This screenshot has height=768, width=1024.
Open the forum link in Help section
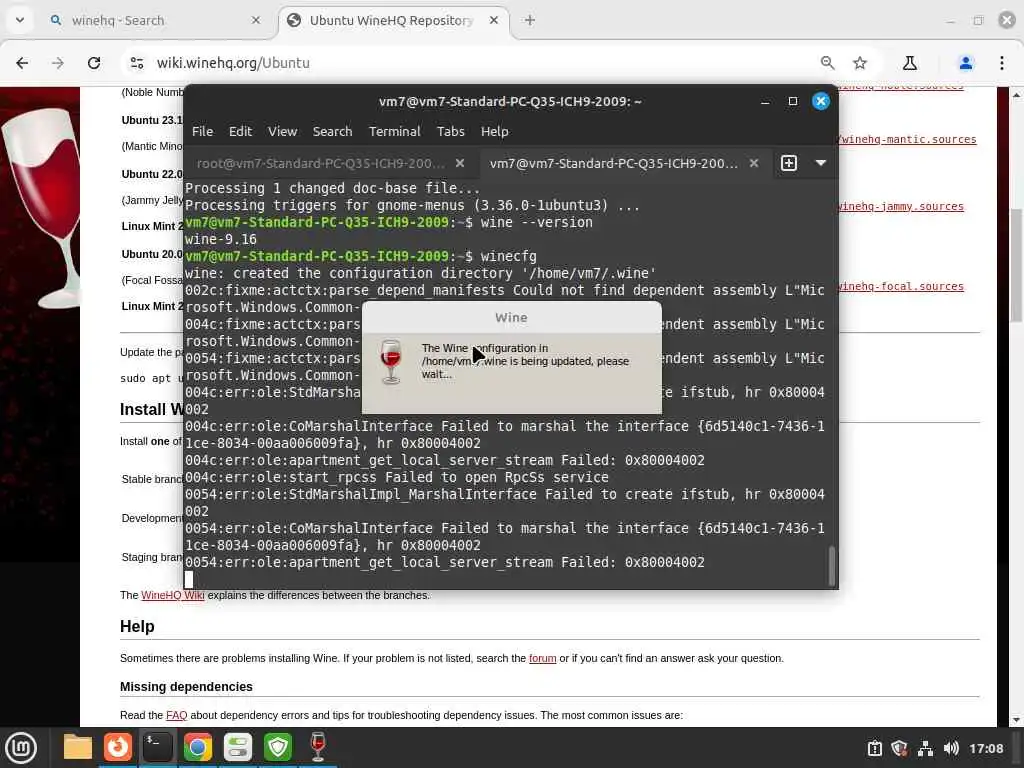click(542, 658)
